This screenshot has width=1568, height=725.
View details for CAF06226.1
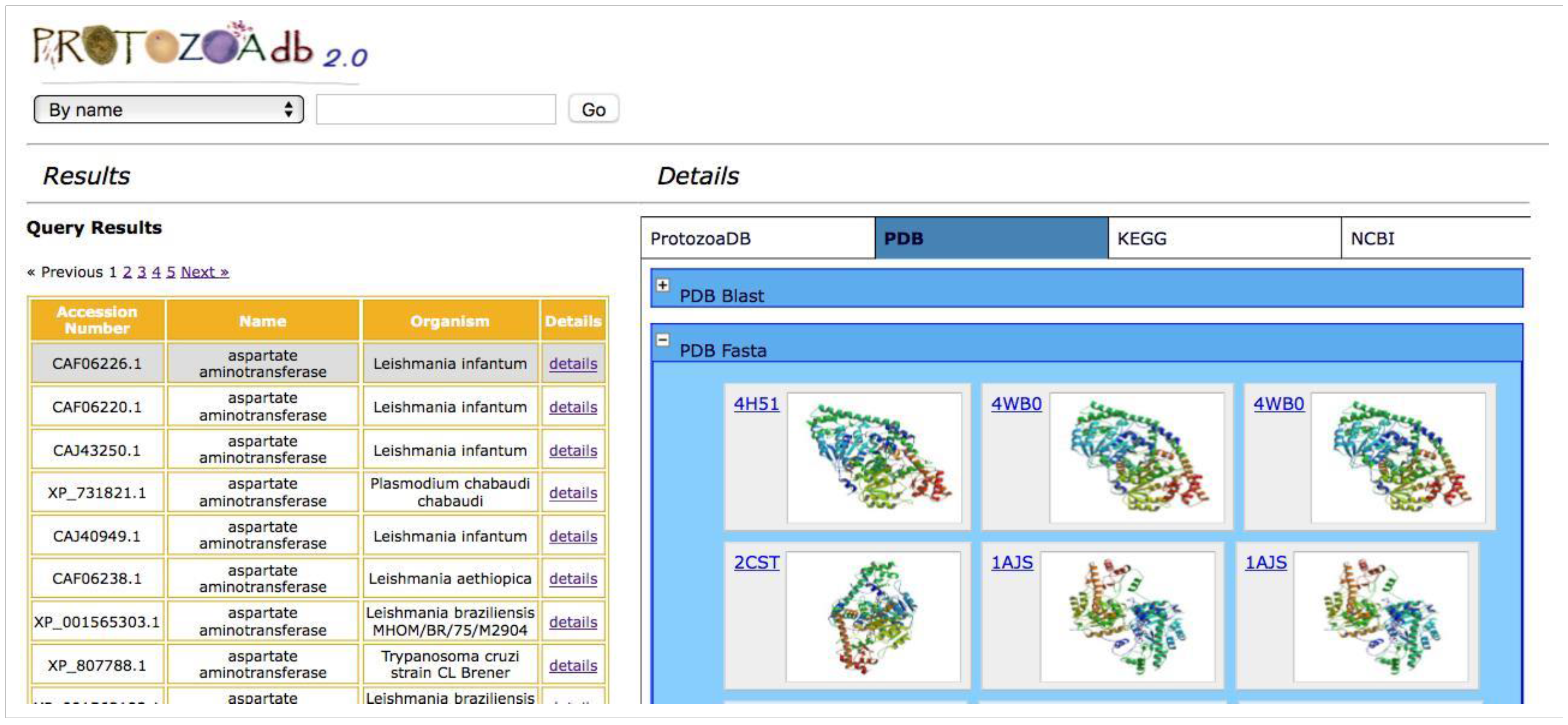click(x=573, y=363)
